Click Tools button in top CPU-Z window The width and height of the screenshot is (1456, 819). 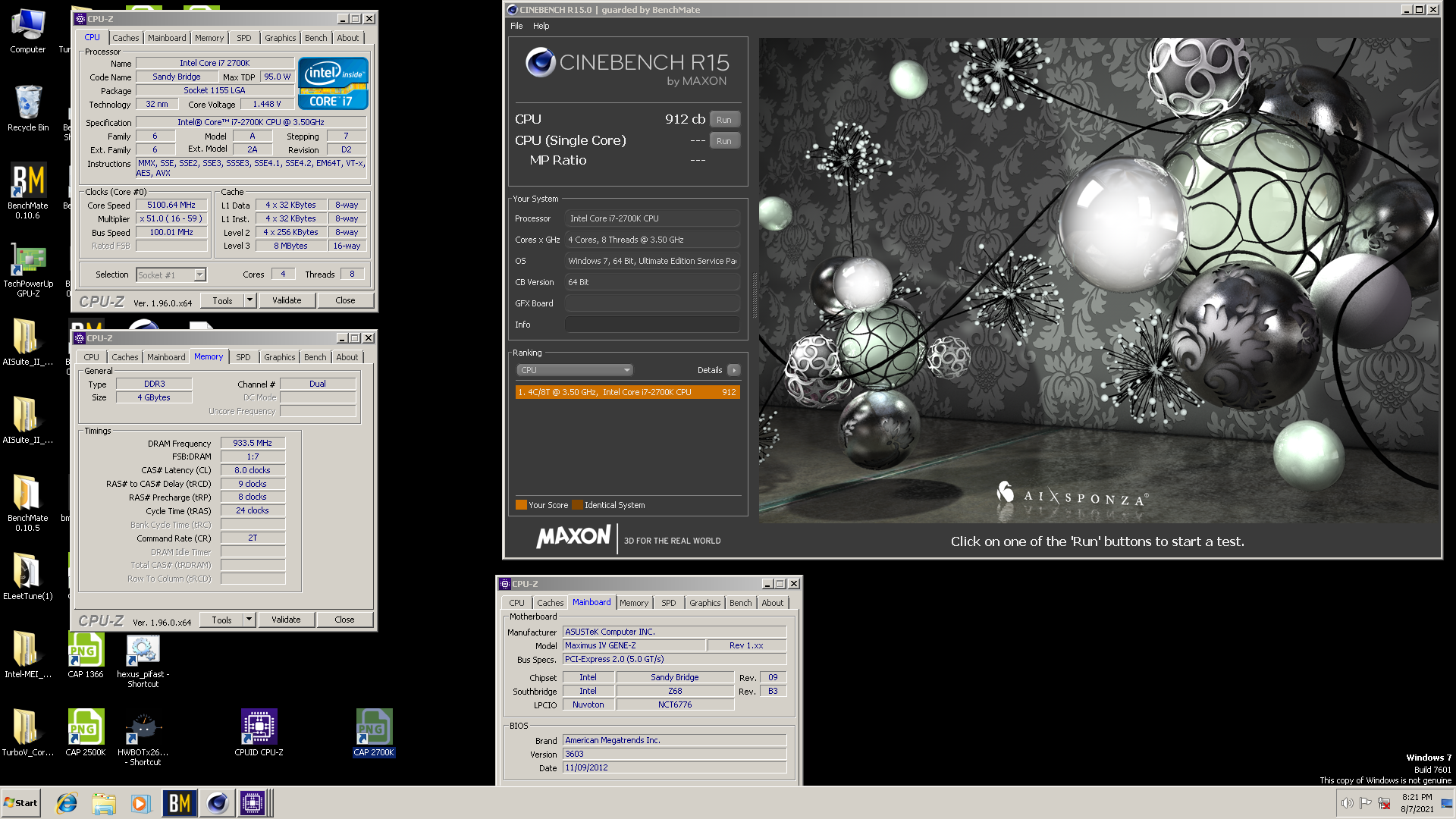[222, 300]
